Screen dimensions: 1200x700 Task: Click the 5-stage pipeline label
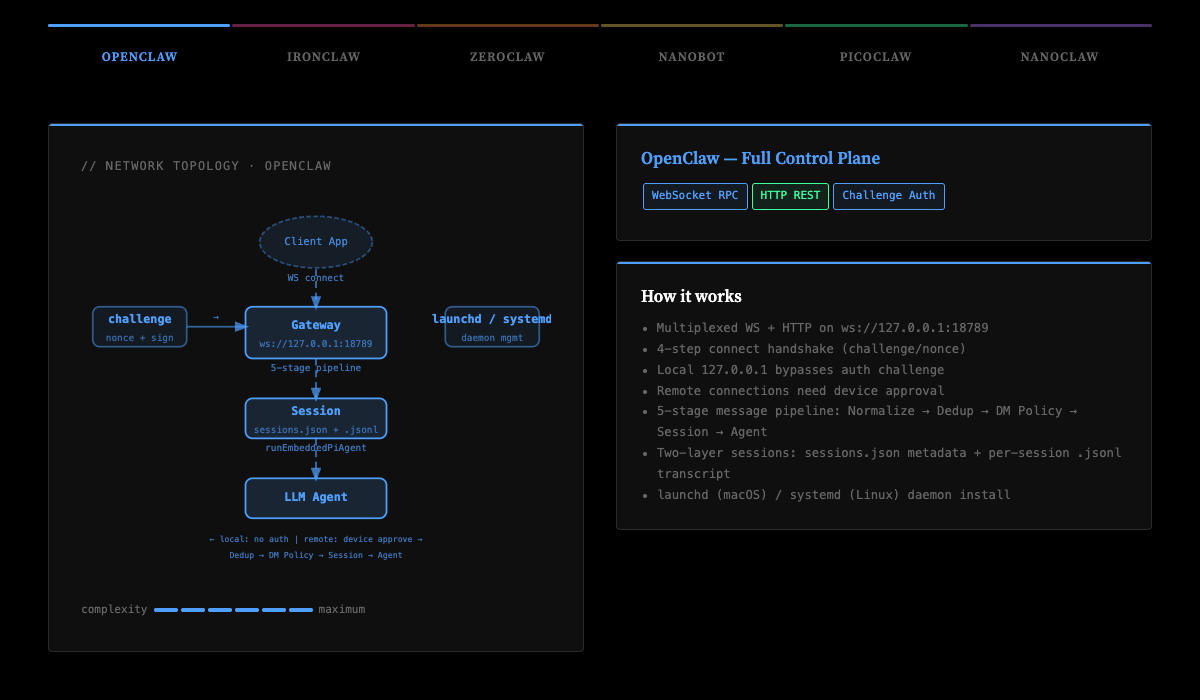point(316,367)
